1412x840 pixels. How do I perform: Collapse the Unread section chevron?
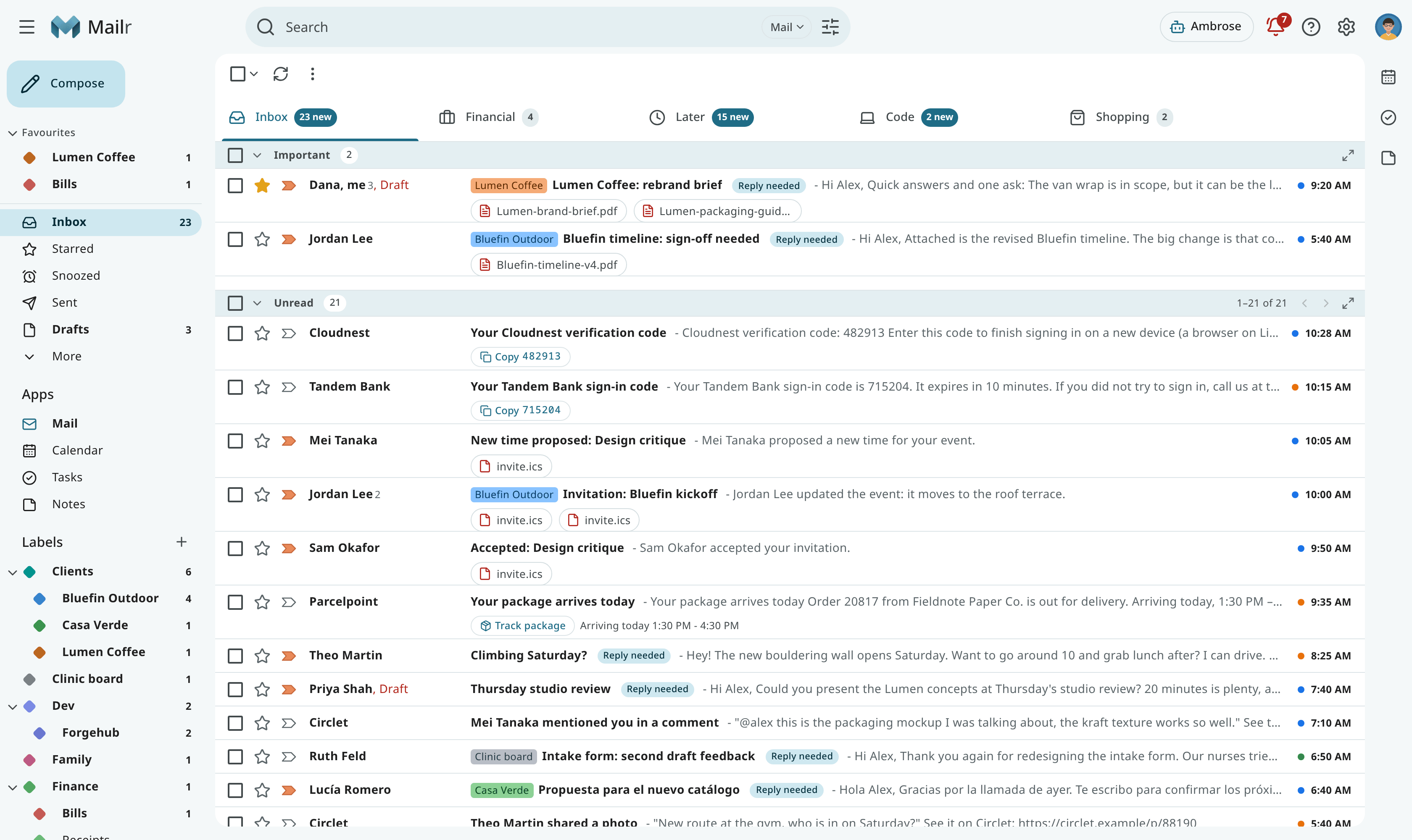pos(257,303)
